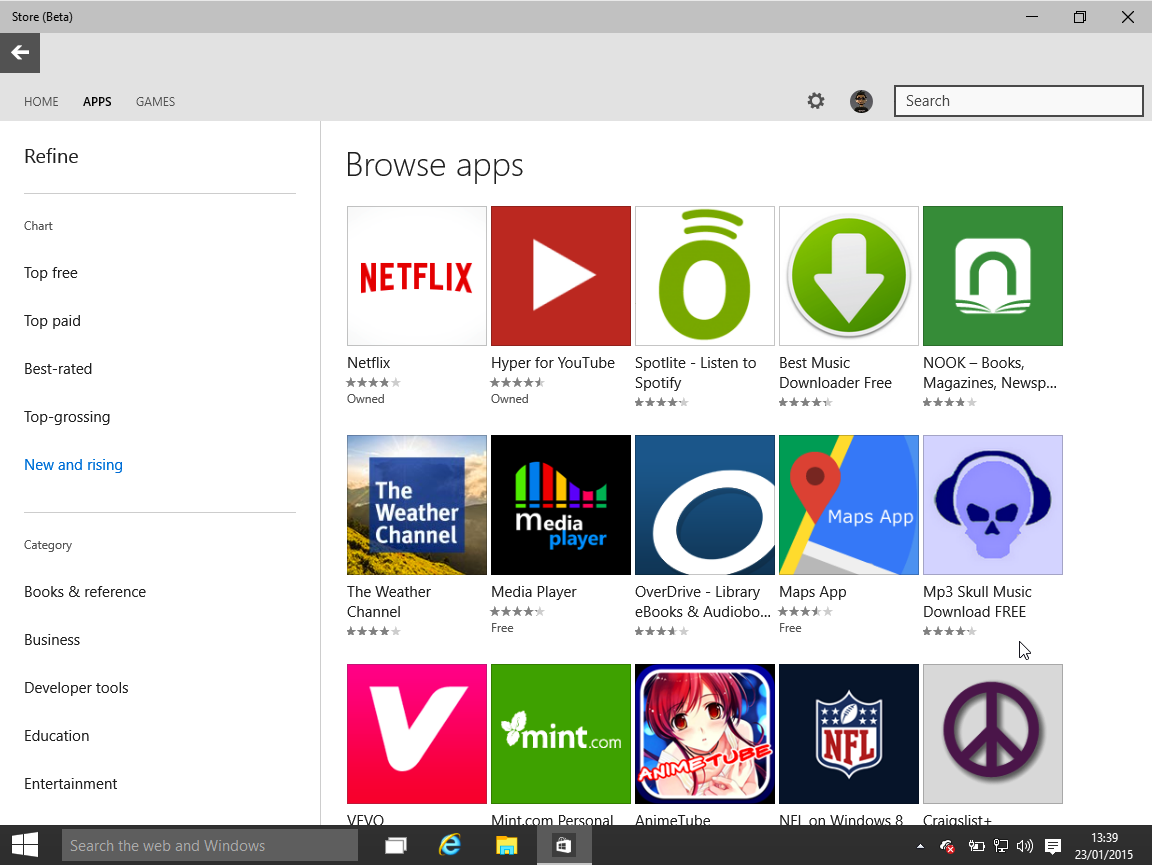Select Best-rated chart
The height and width of the screenshot is (865, 1152).
pos(58,369)
